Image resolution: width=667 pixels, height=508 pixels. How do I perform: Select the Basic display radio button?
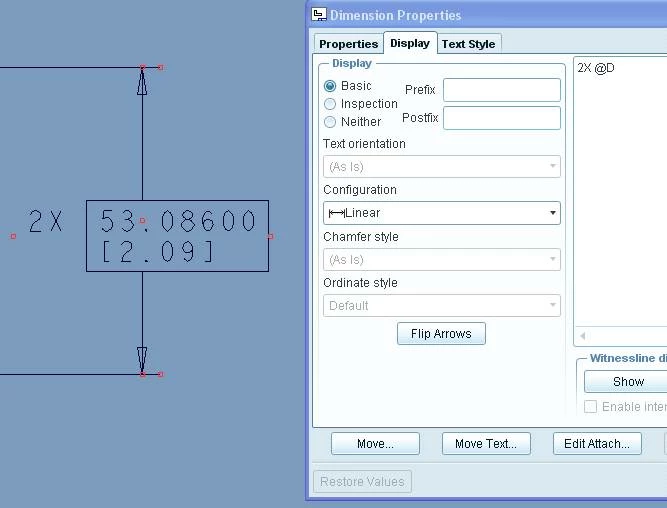pos(330,86)
